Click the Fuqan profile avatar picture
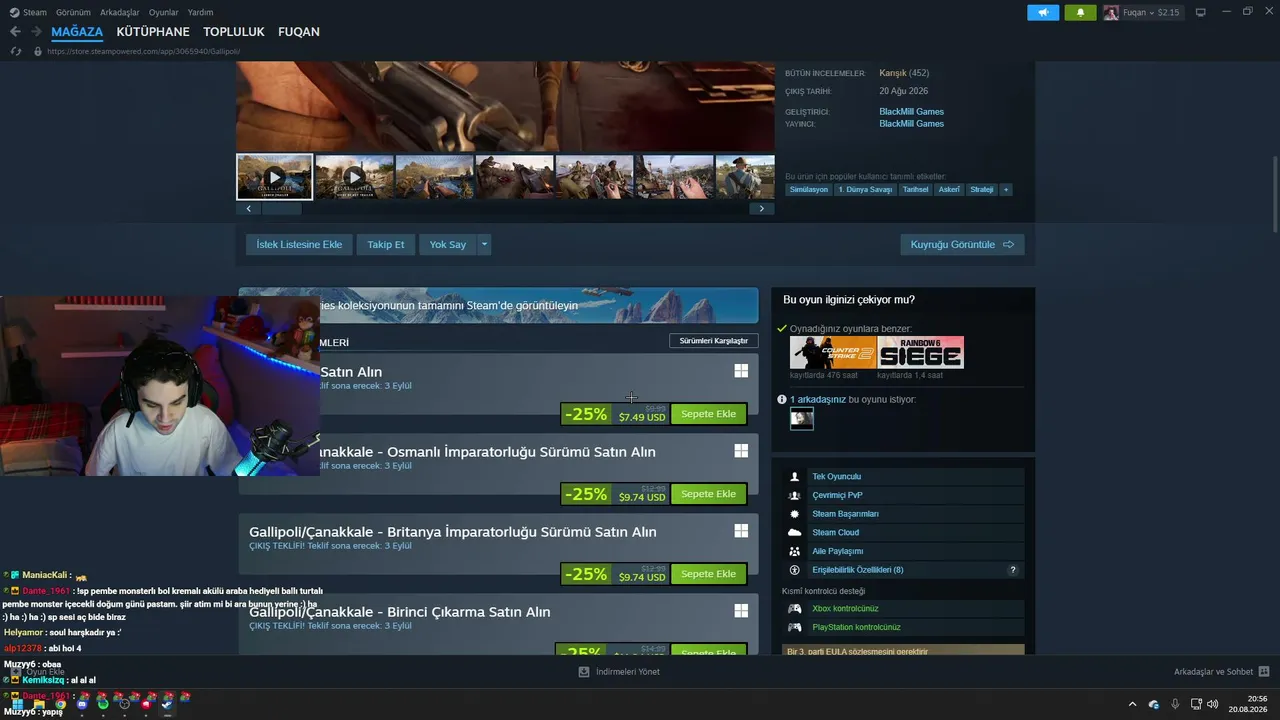Image resolution: width=1280 pixels, height=720 pixels. point(1111,13)
